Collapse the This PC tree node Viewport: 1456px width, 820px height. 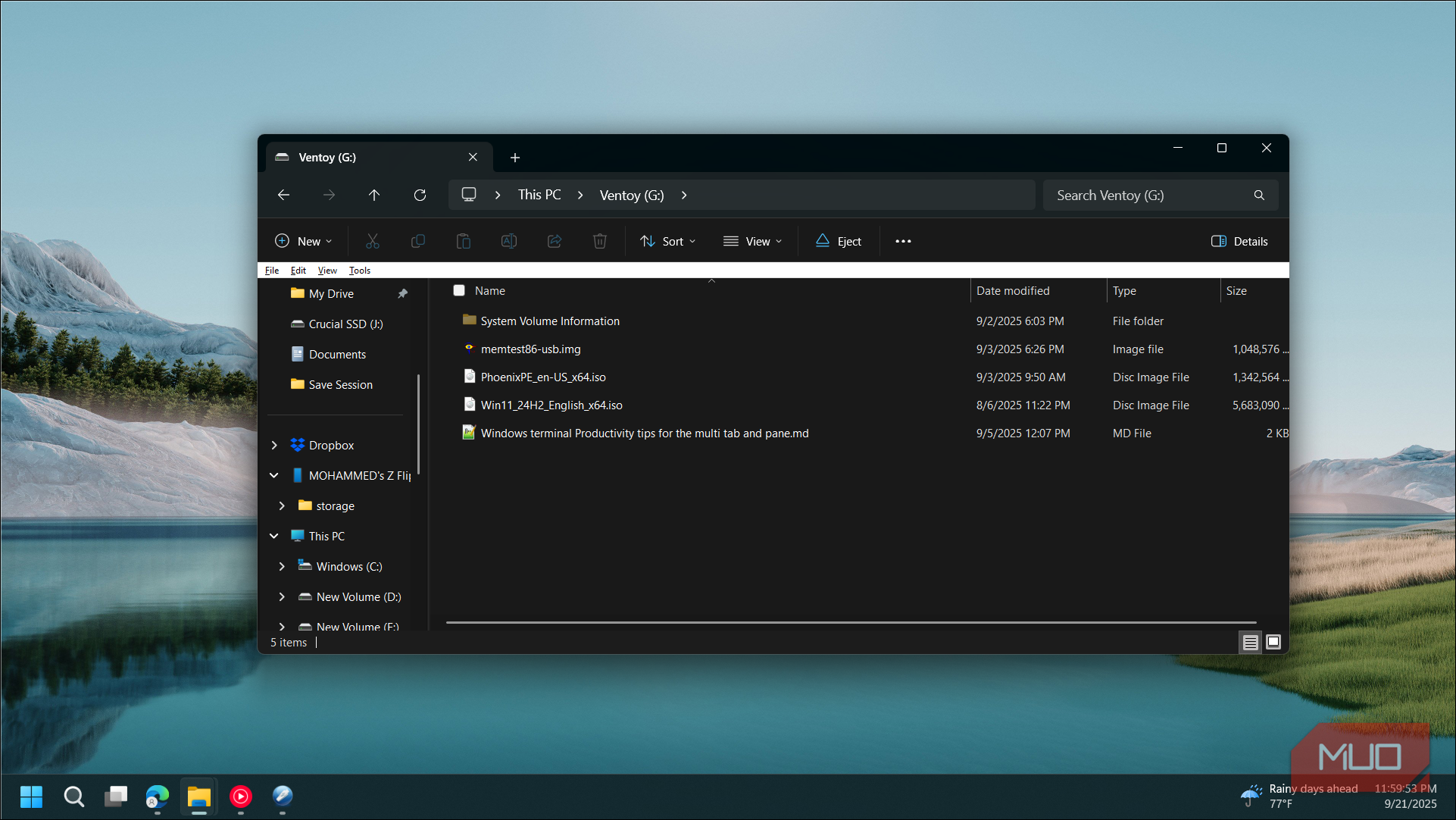[x=274, y=537]
